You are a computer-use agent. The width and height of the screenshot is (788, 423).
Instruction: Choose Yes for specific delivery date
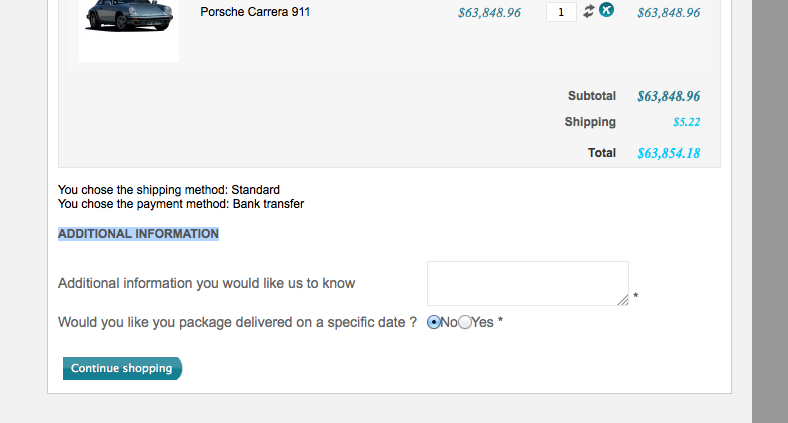coord(465,322)
